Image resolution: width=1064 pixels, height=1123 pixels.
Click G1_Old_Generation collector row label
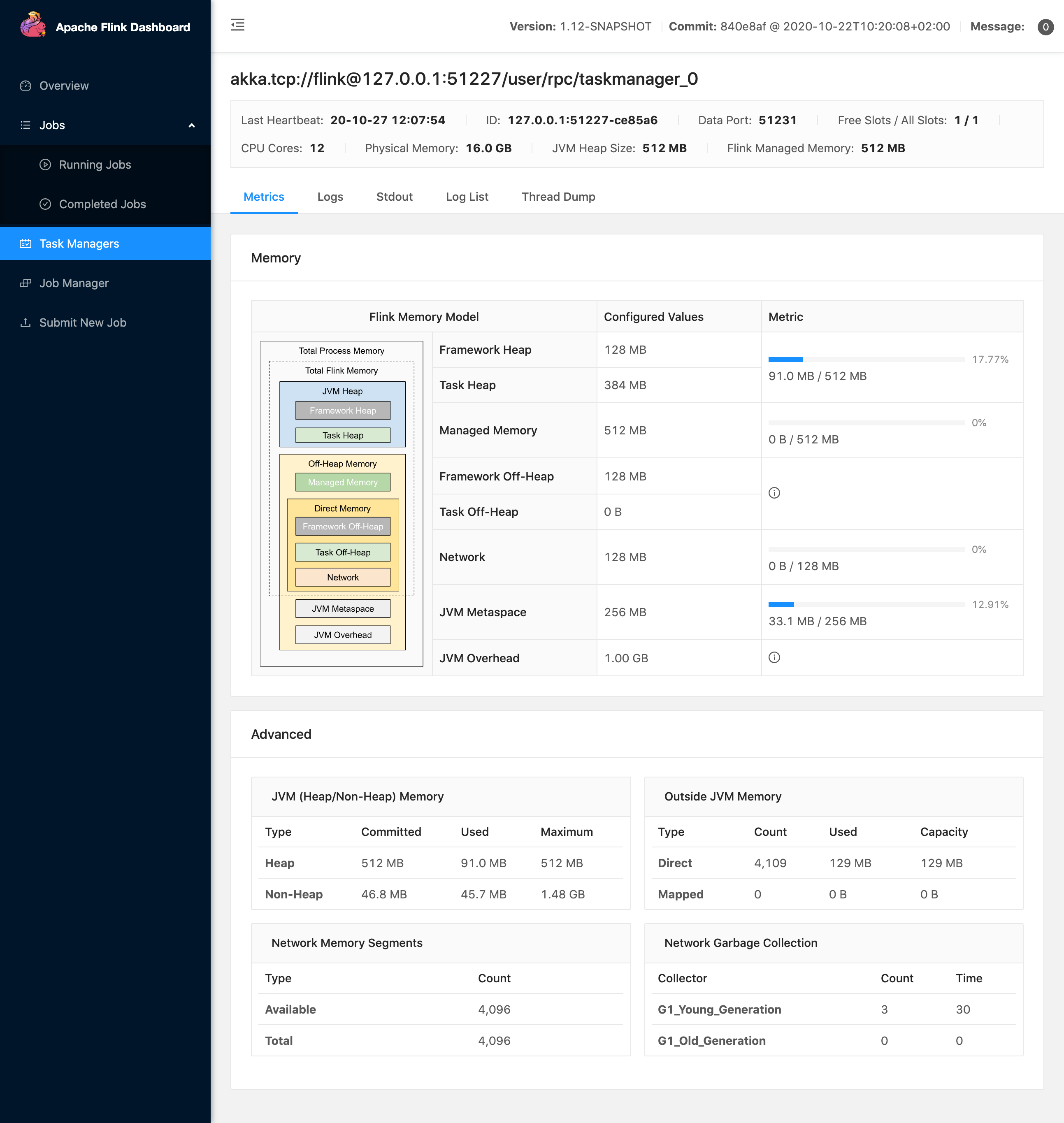point(711,1041)
